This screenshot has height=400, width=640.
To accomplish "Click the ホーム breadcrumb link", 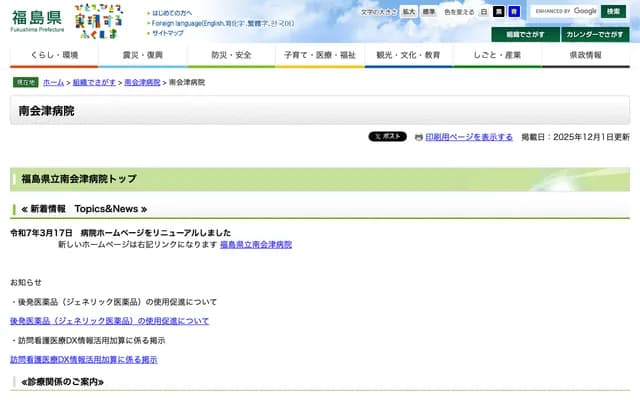I will (53, 82).
